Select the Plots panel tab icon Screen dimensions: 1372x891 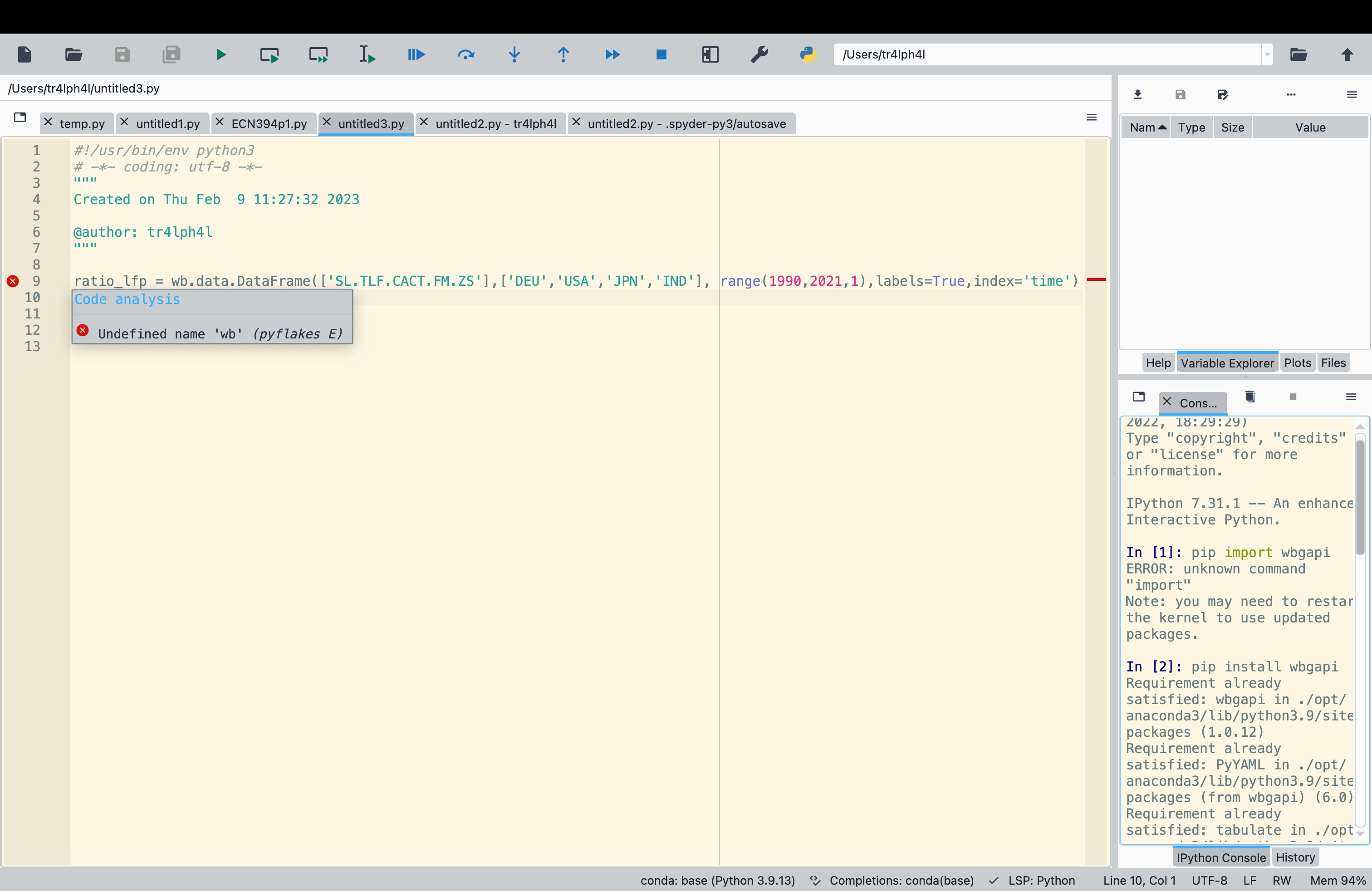(x=1298, y=362)
